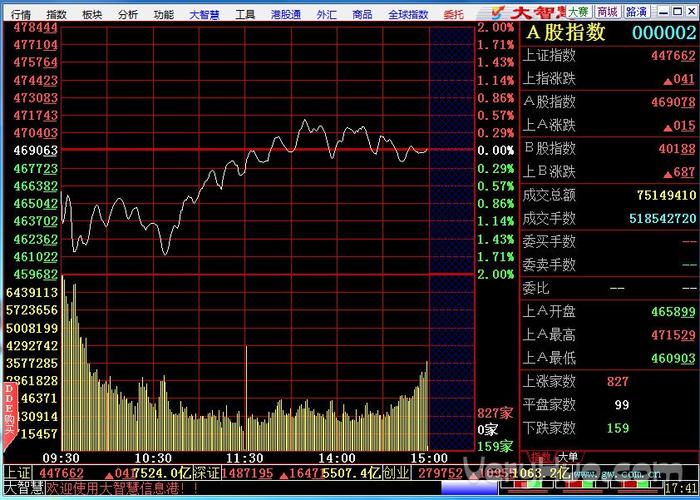The width and height of the screenshot is (700, 500).
Task: Minimize the 大智慧 window
Action: 664,11
